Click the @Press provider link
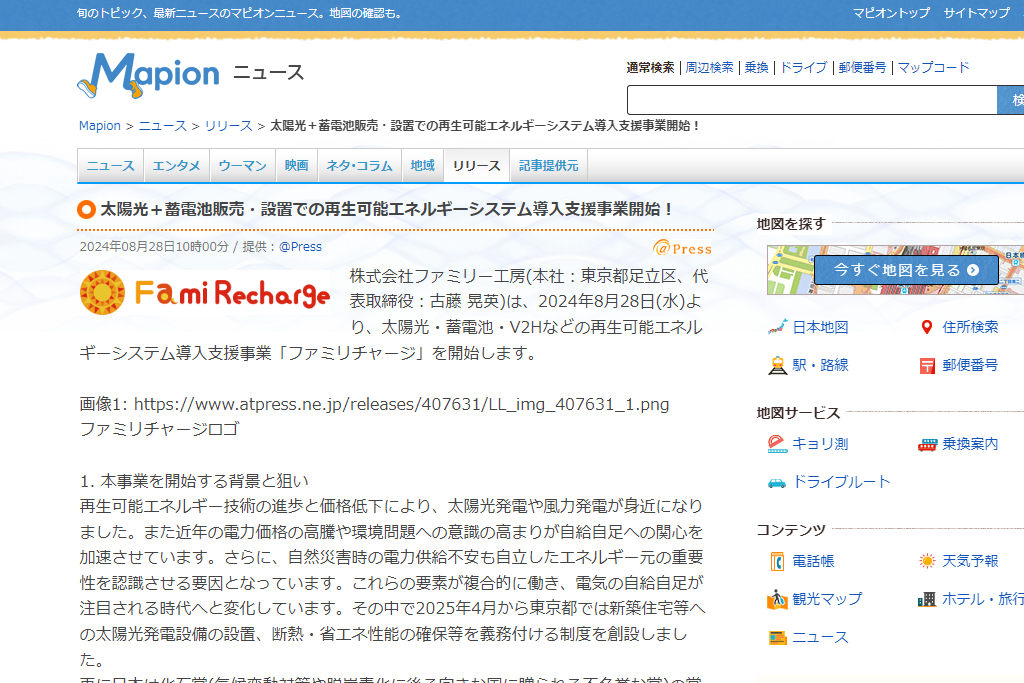Screen dimensions: 1024x683 300,247
